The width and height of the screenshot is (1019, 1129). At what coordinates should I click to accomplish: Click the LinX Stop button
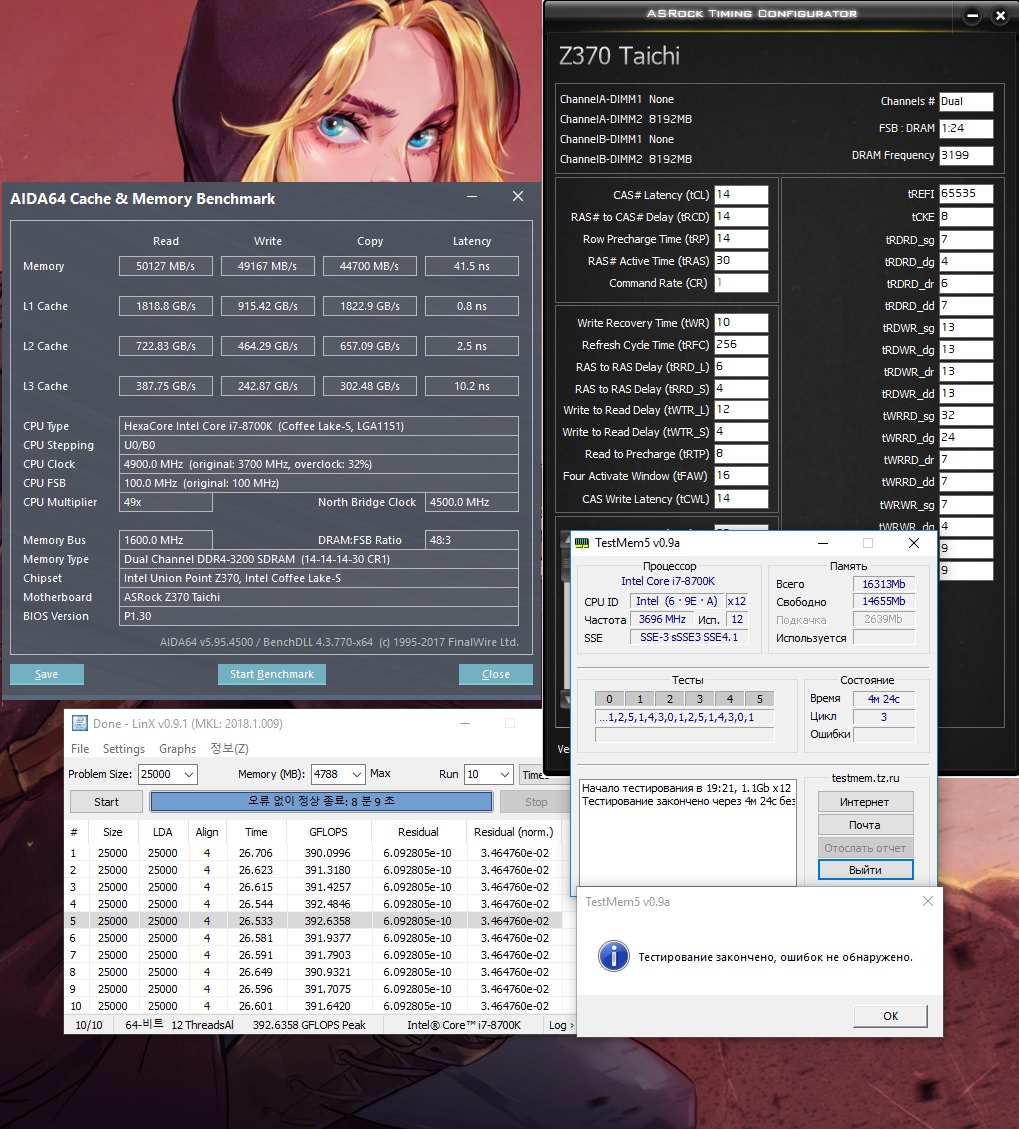click(535, 801)
